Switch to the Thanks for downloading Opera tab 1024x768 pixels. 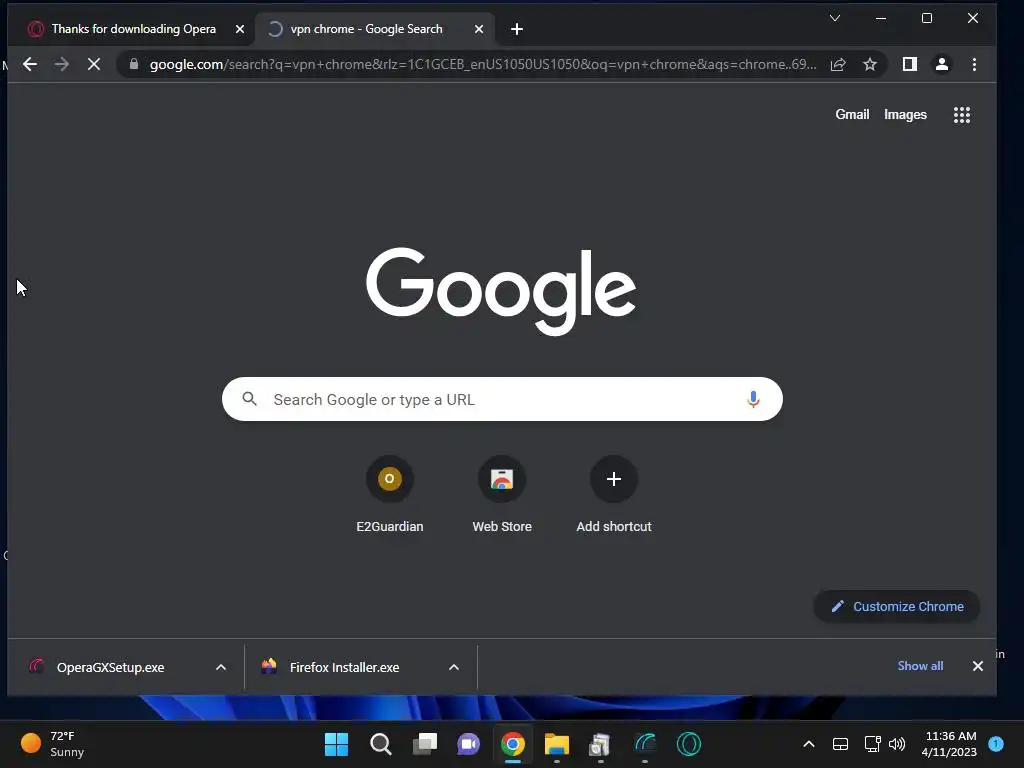click(x=133, y=29)
